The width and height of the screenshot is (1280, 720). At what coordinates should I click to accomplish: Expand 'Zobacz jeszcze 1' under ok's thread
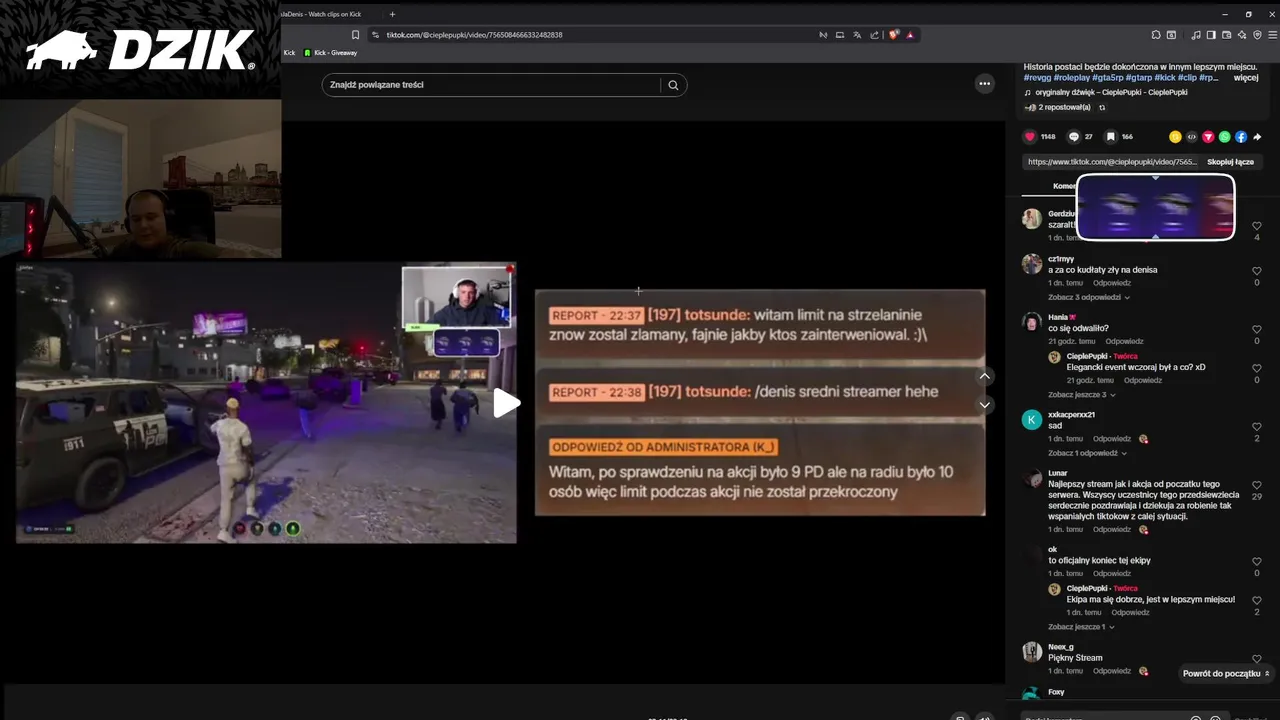[x=1081, y=627]
